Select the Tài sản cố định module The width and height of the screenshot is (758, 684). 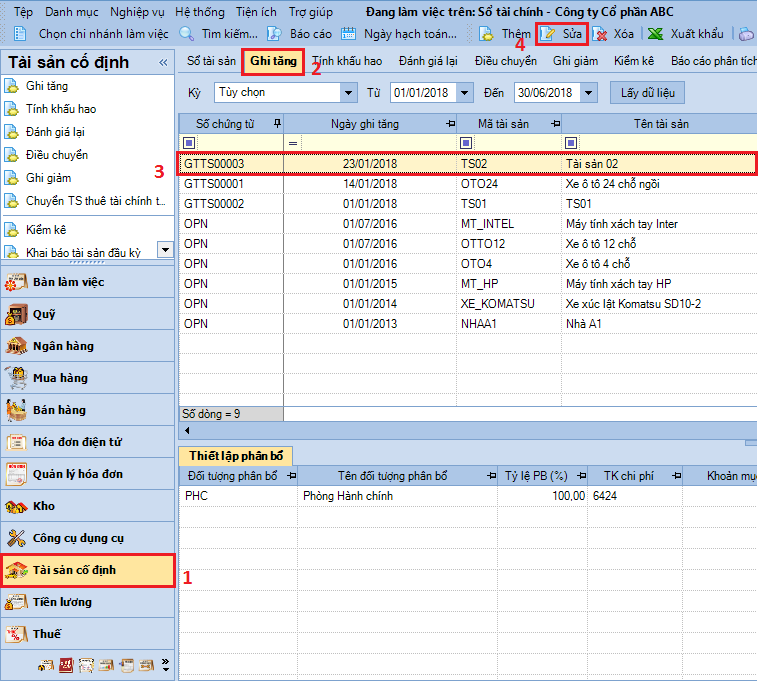point(87,570)
